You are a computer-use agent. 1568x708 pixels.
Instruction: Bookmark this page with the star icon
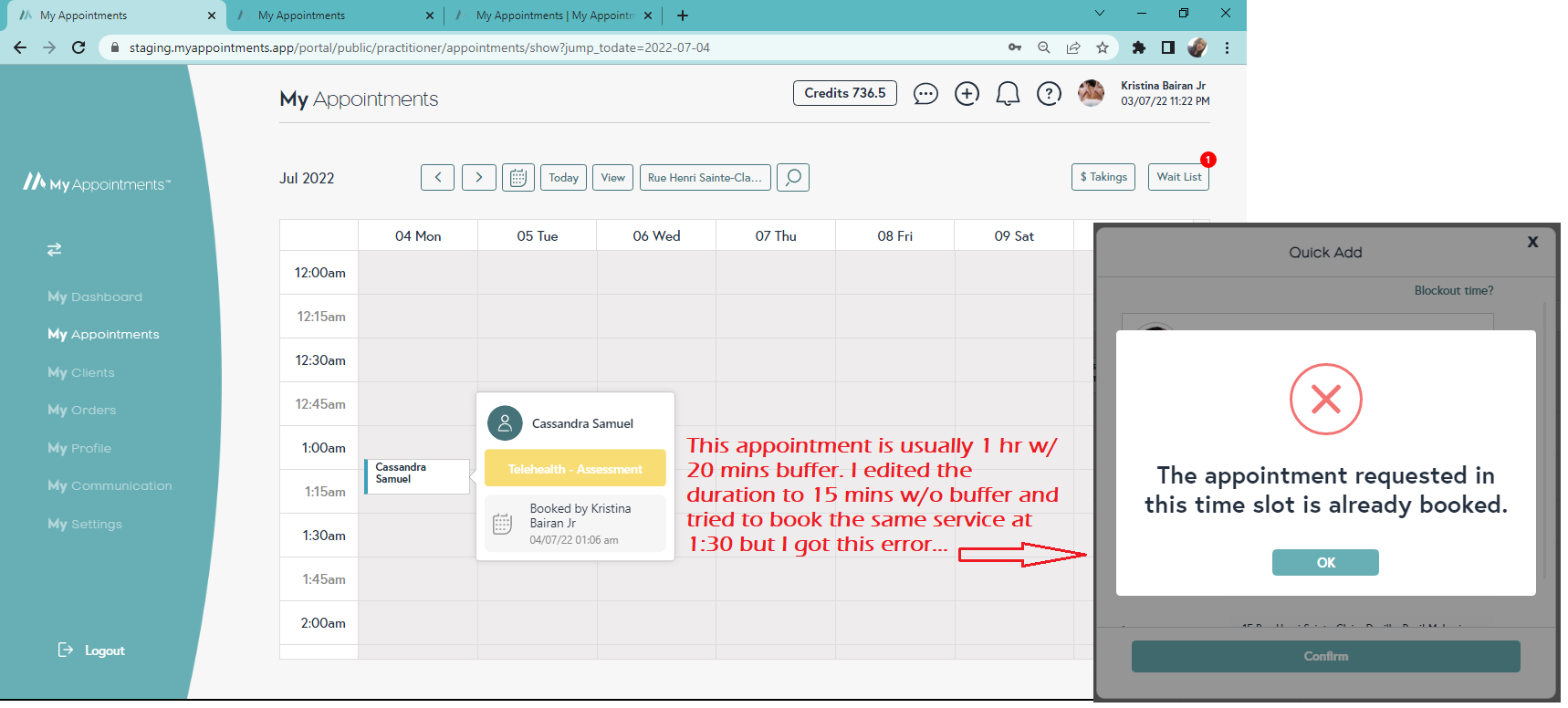(x=1103, y=47)
